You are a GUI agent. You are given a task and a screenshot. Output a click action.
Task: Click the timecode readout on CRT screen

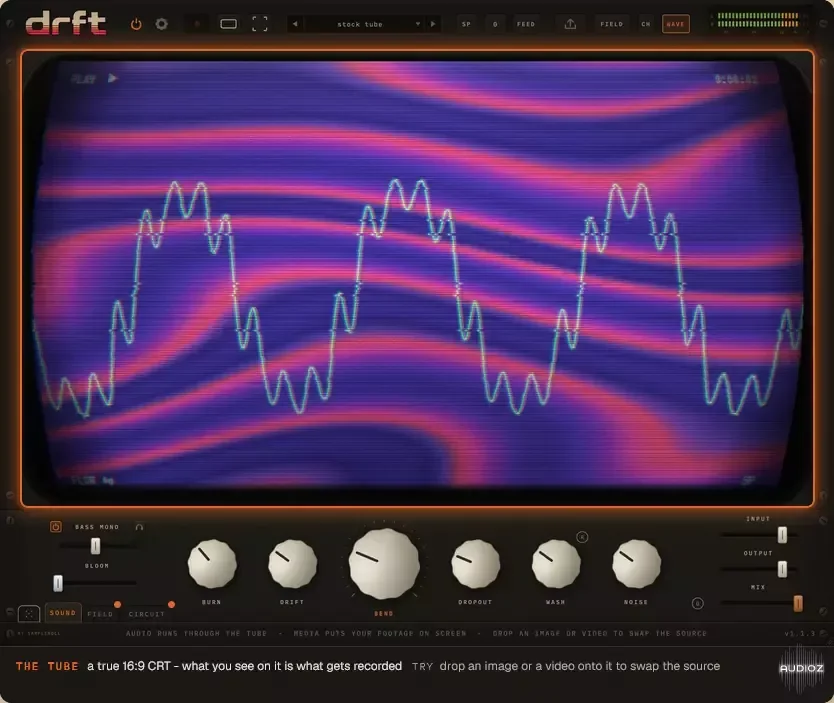736,79
